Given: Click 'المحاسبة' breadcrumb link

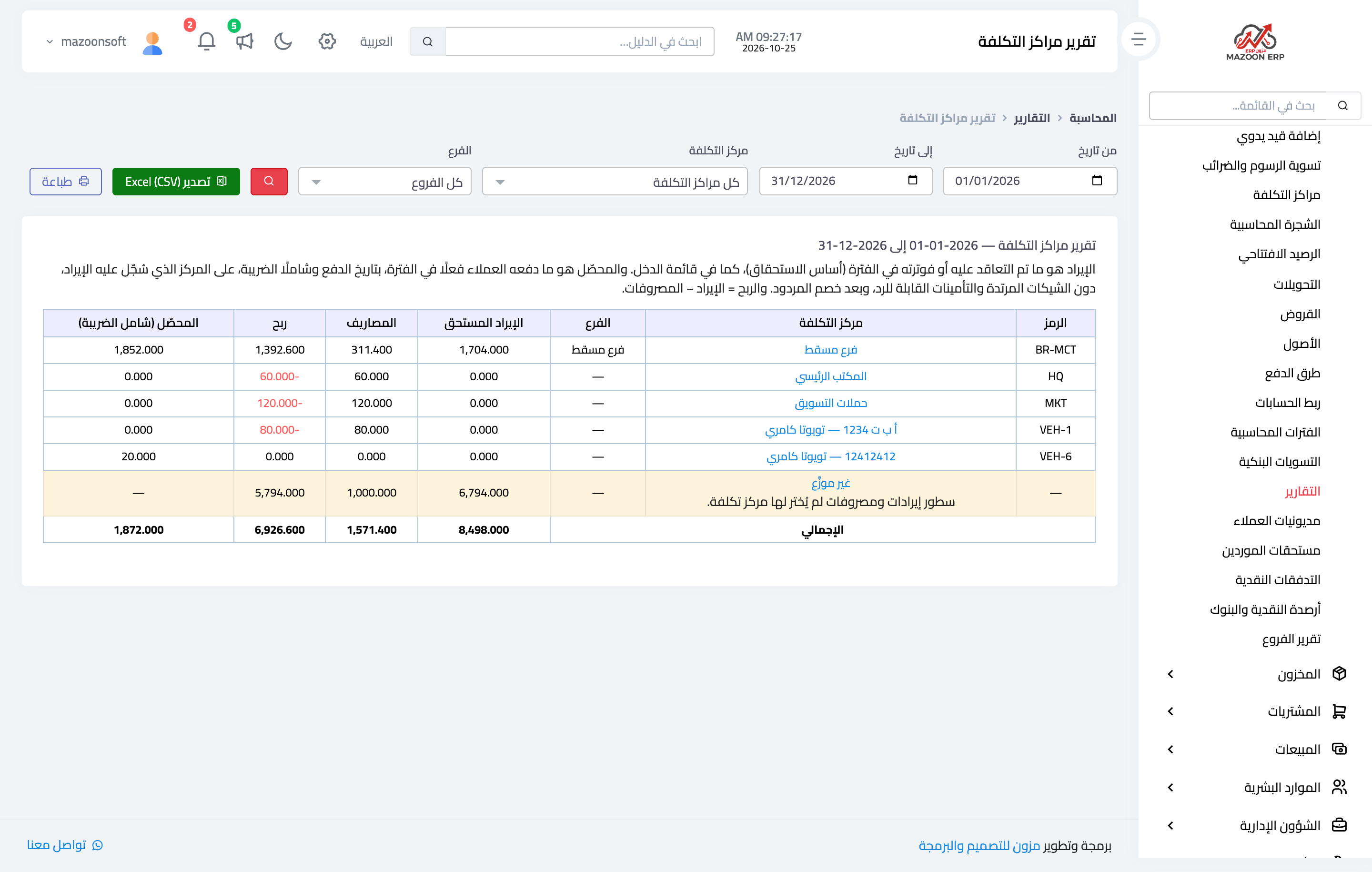Looking at the screenshot, I should point(1092,118).
